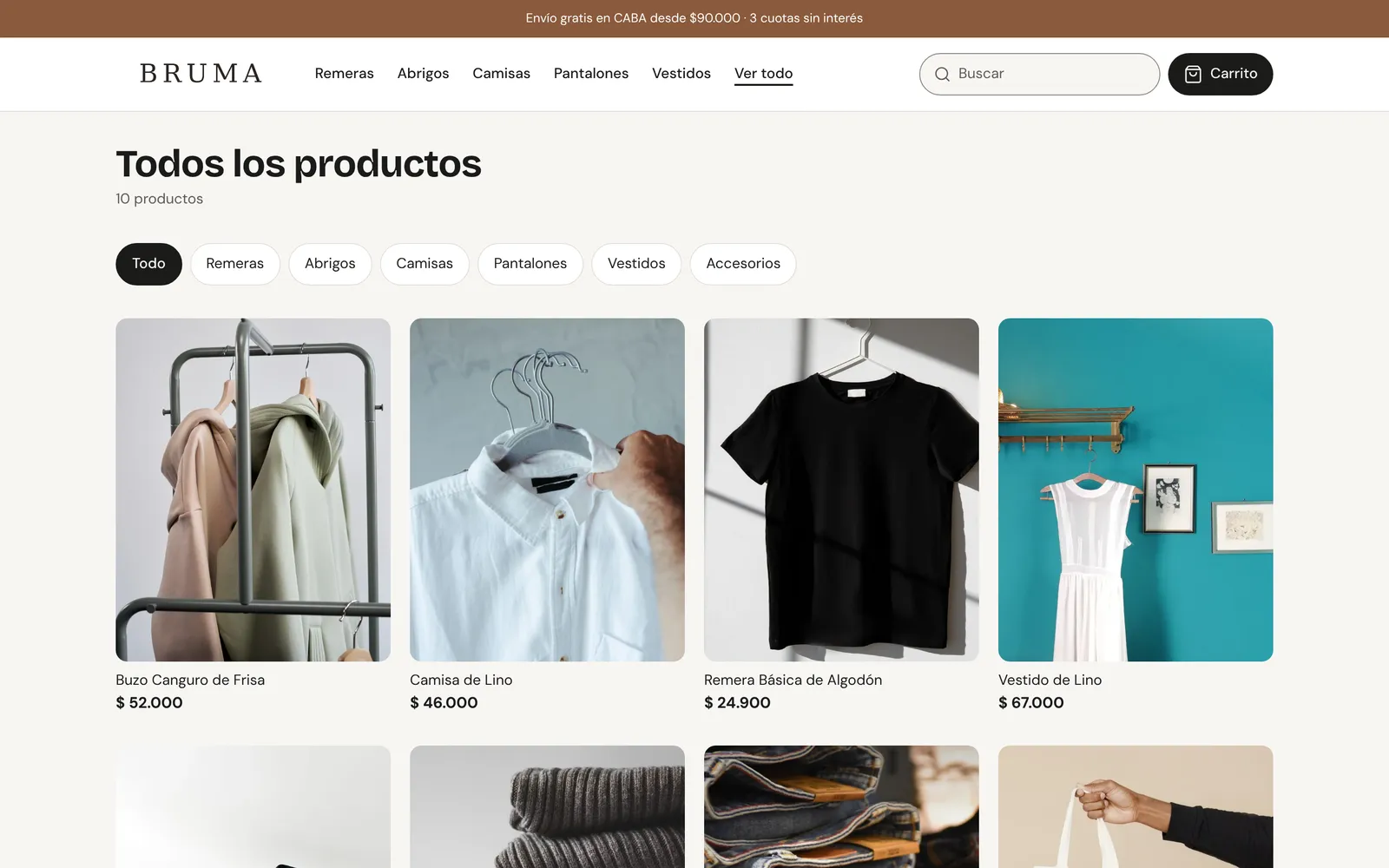Click the free shipping announcement banner text

[x=694, y=18]
